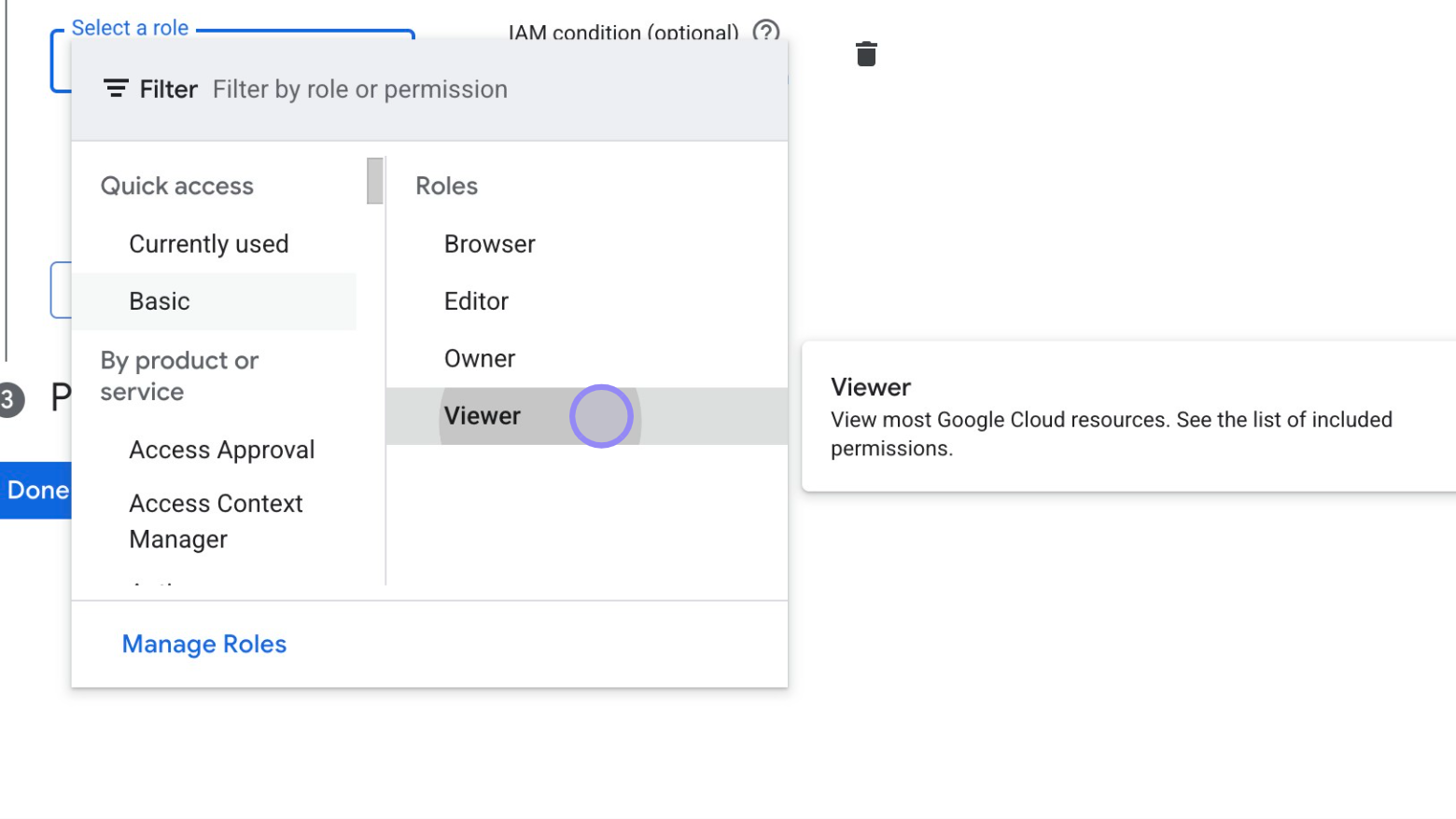The image size is (1456, 819).
Task: Select the Editor role
Action: pos(476,300)
